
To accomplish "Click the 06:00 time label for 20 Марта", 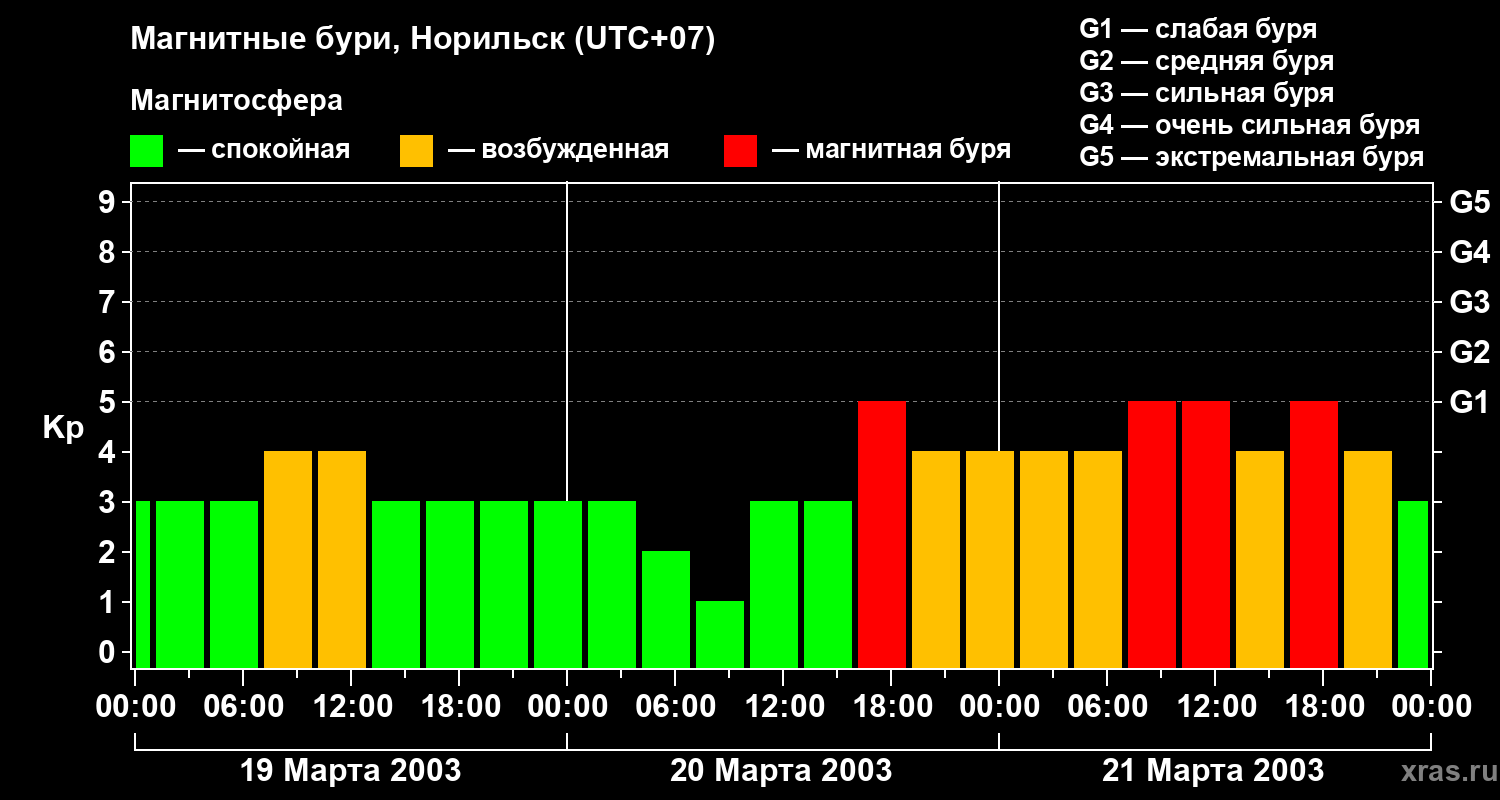I will (x=675, y=706).
